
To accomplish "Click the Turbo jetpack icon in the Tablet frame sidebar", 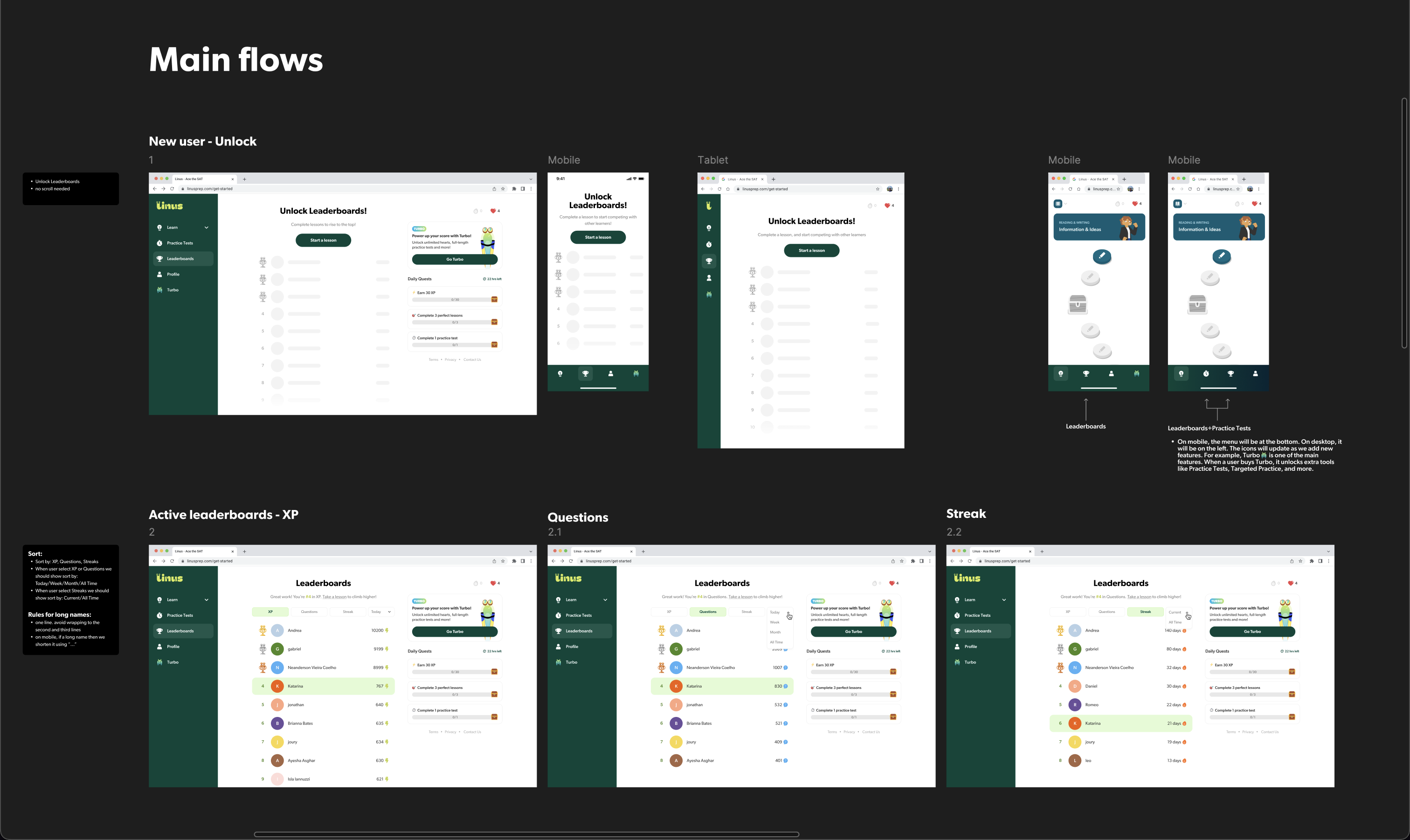I will [x=709, y=294].
